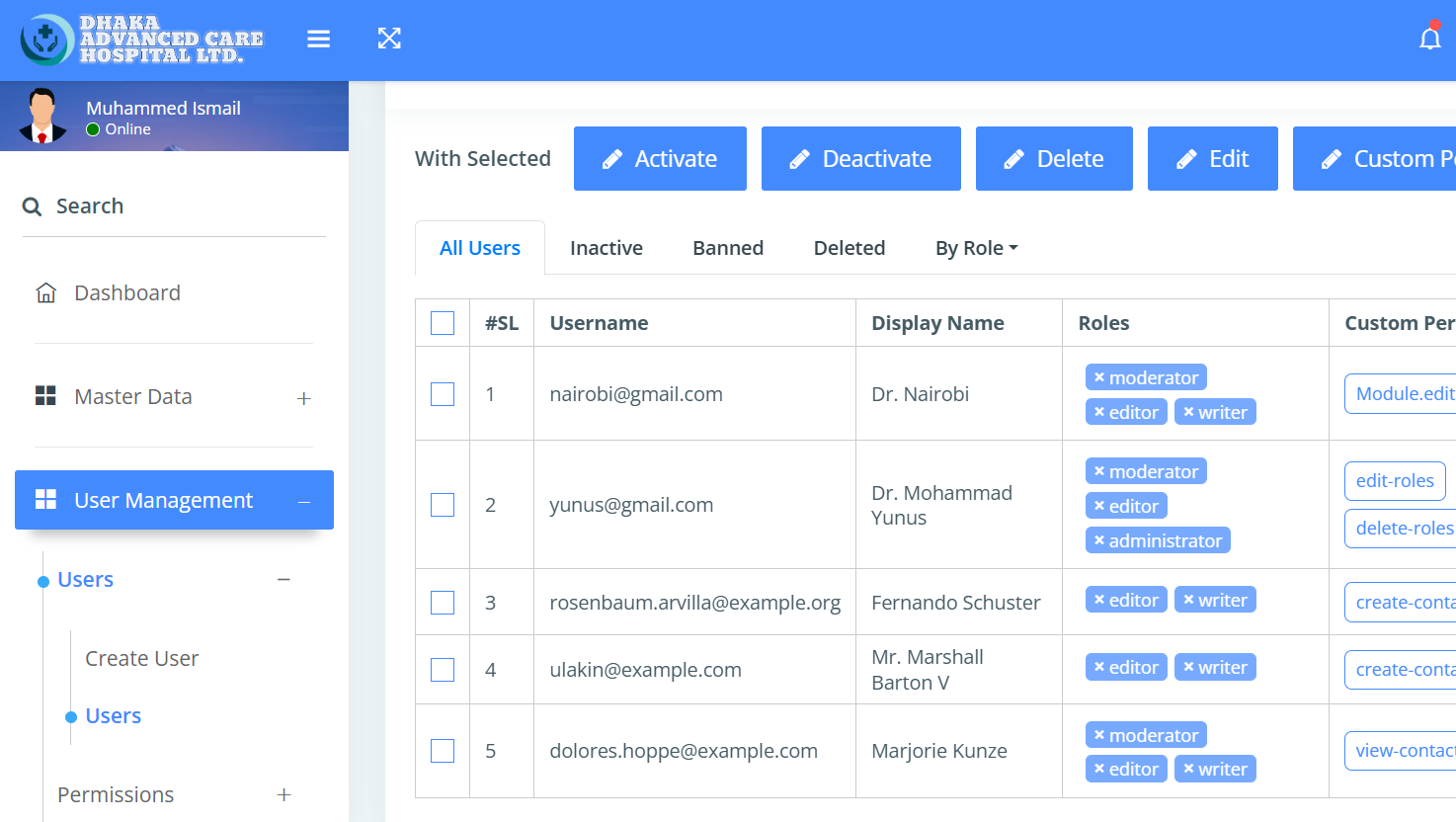This screenshot has width=1456, height=822.
Task: Click the Deactivate button
Action: [860, 159]
